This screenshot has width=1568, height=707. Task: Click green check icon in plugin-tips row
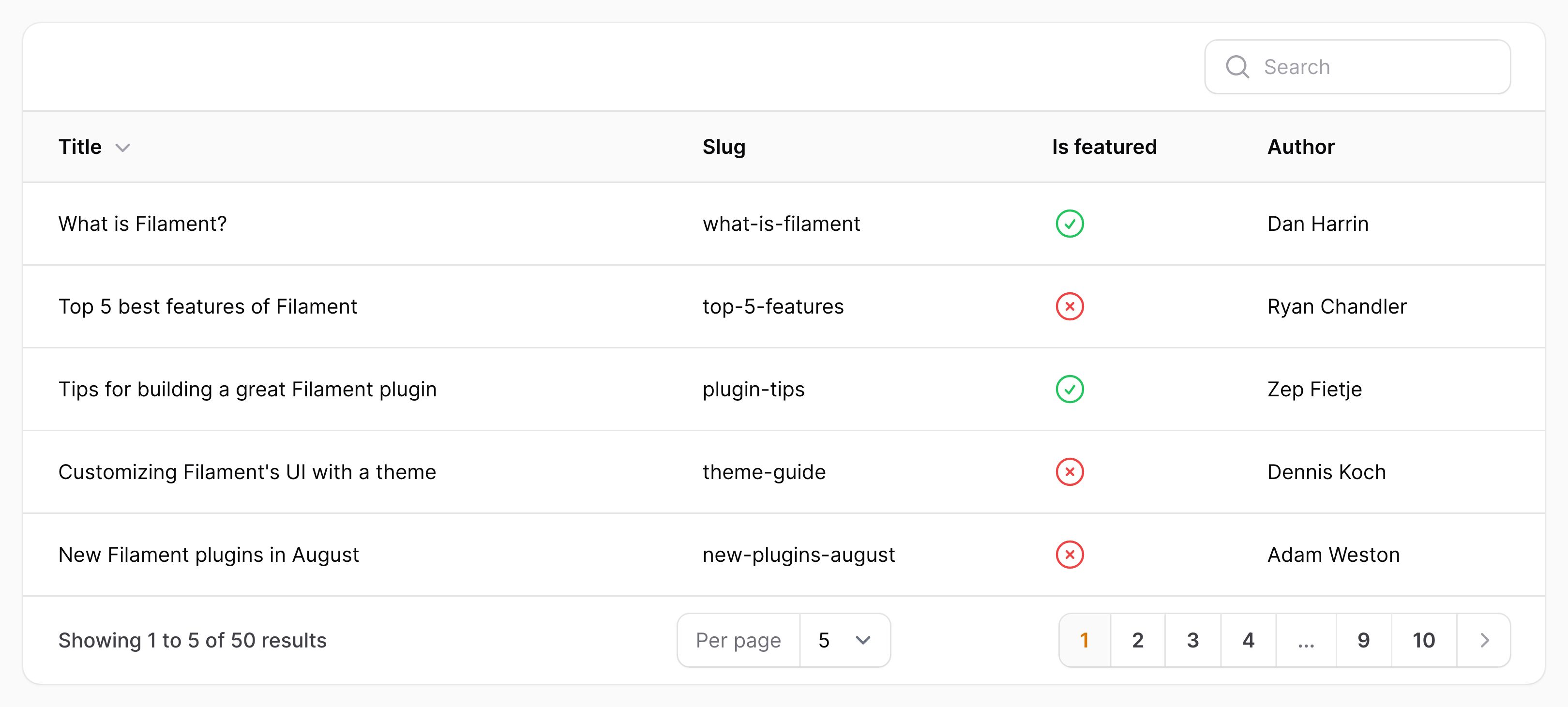pyautogui.click(x=1070, y=389)
